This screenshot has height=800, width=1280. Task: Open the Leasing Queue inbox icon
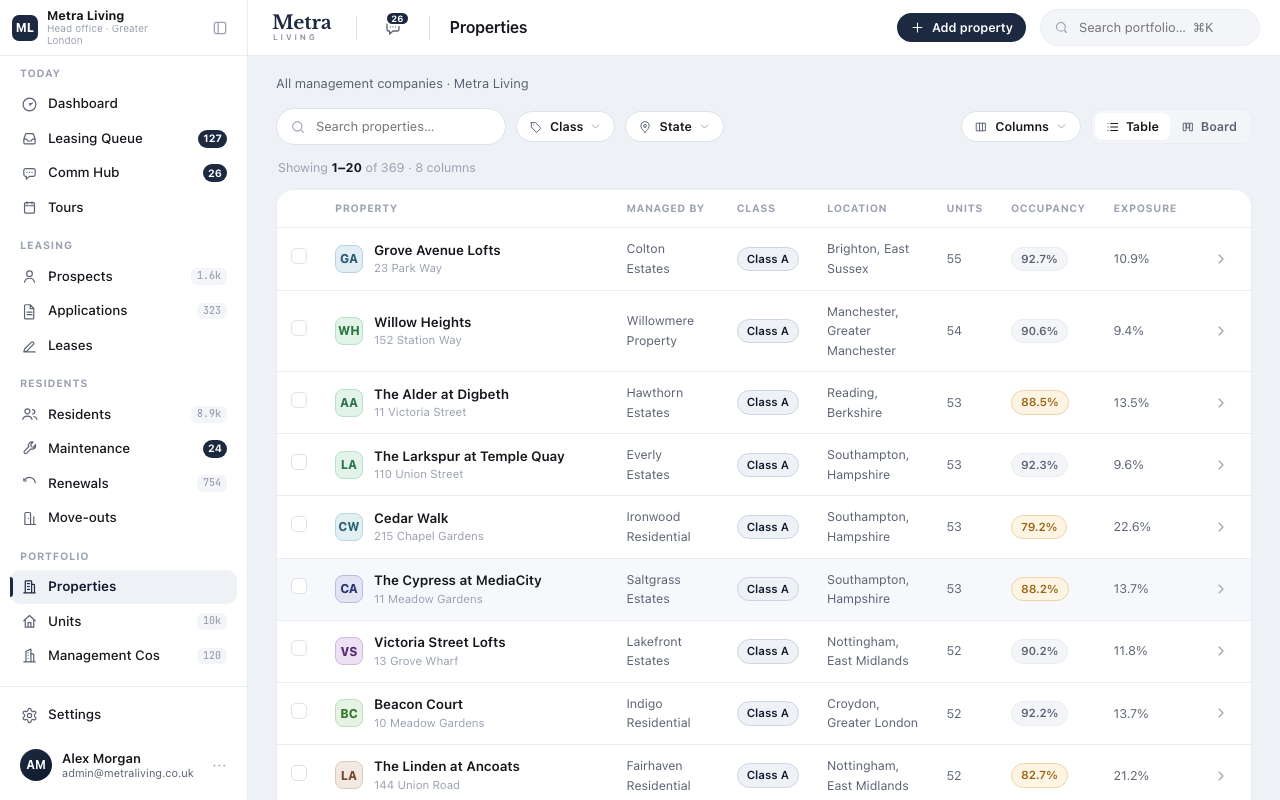click(29, 139)
